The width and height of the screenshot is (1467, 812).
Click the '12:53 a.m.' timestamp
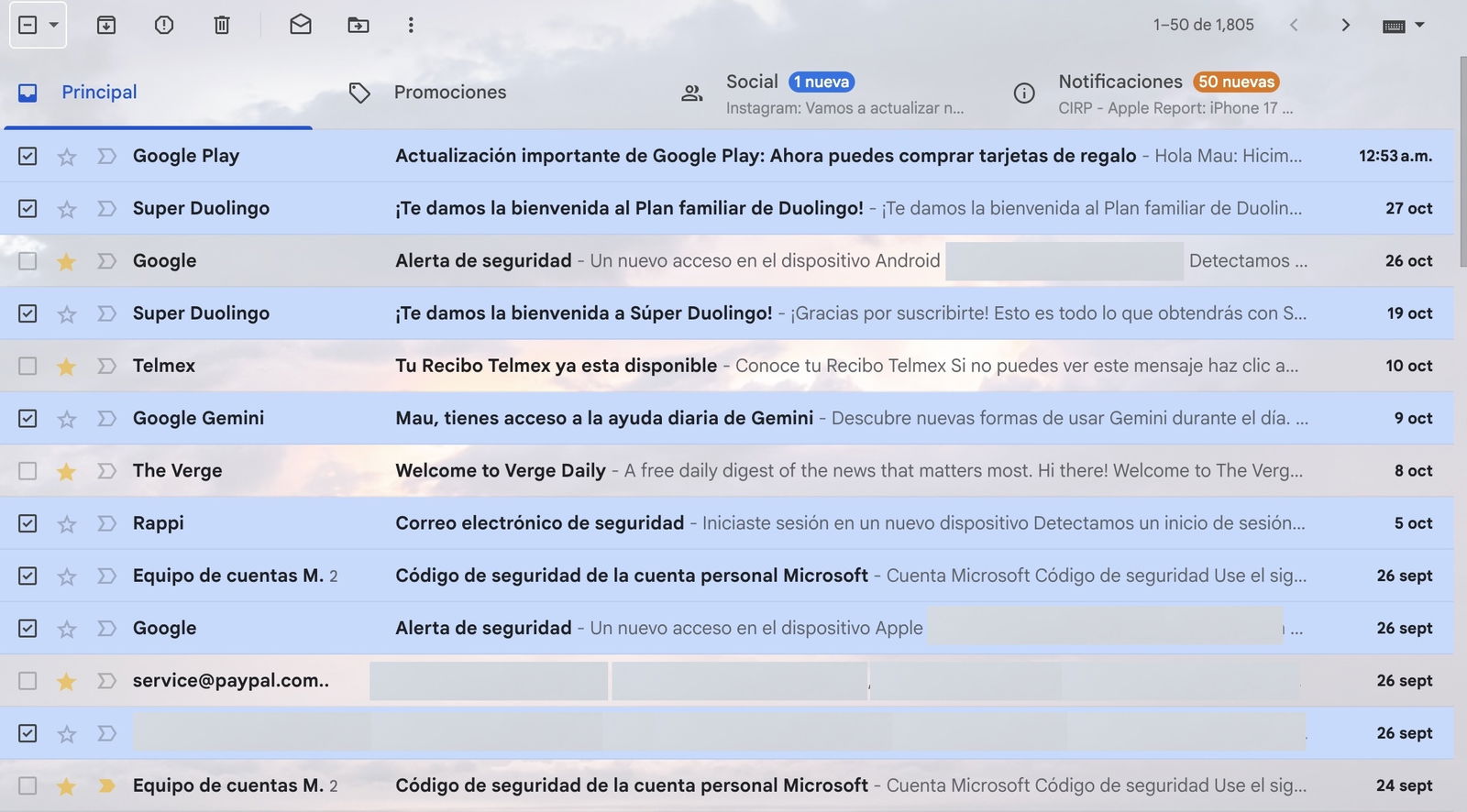(x=1395, y=156)
